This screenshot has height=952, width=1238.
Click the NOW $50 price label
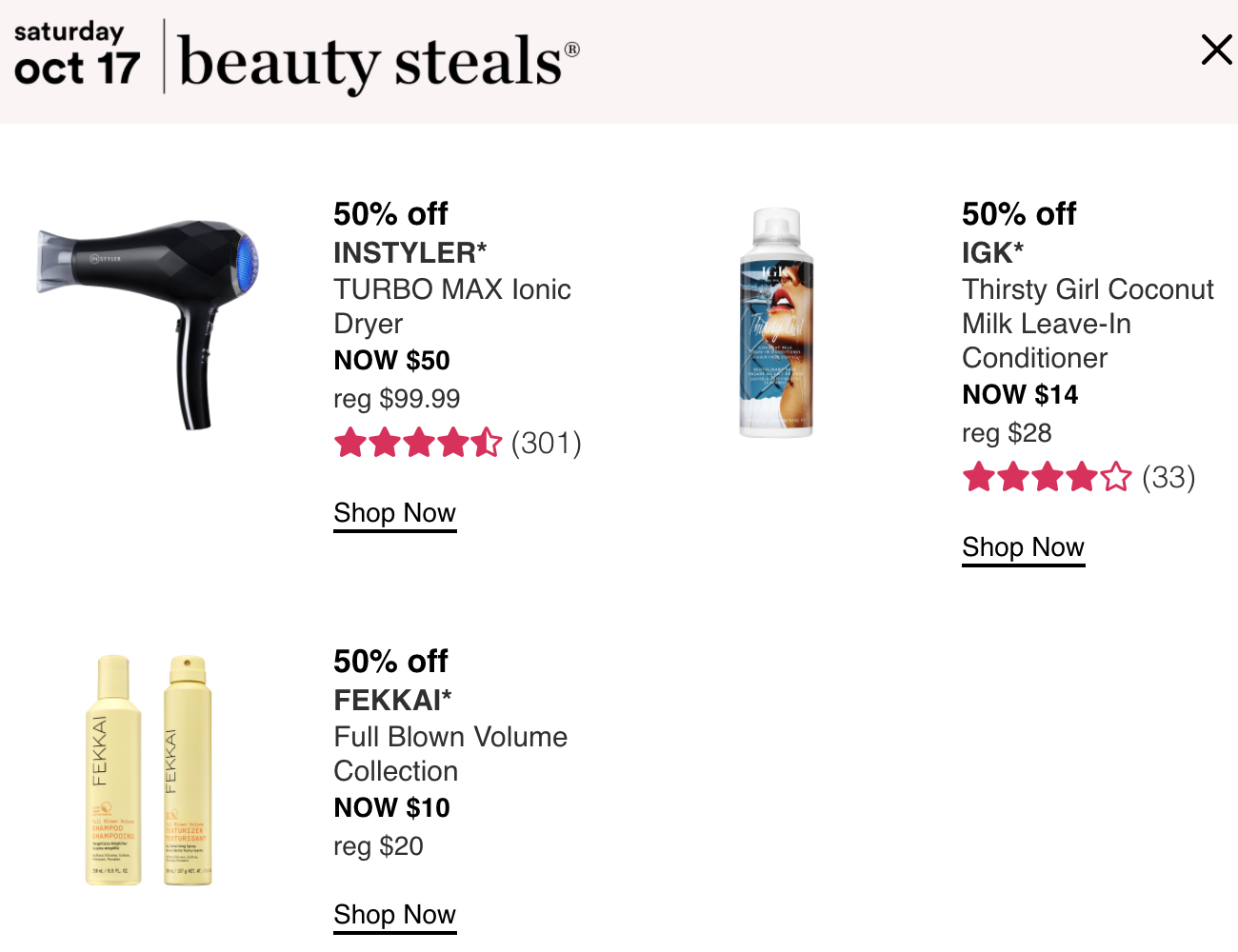coord(391,361)
